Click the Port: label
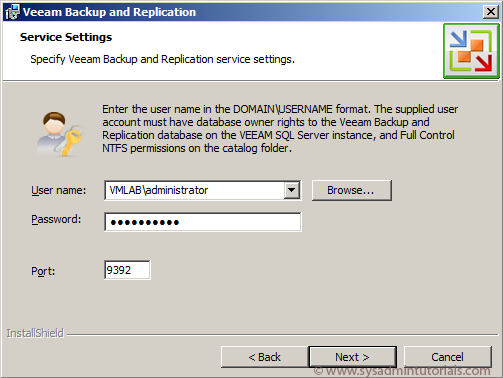This screenshot has height=378, width=503. (x=43, y=271)
